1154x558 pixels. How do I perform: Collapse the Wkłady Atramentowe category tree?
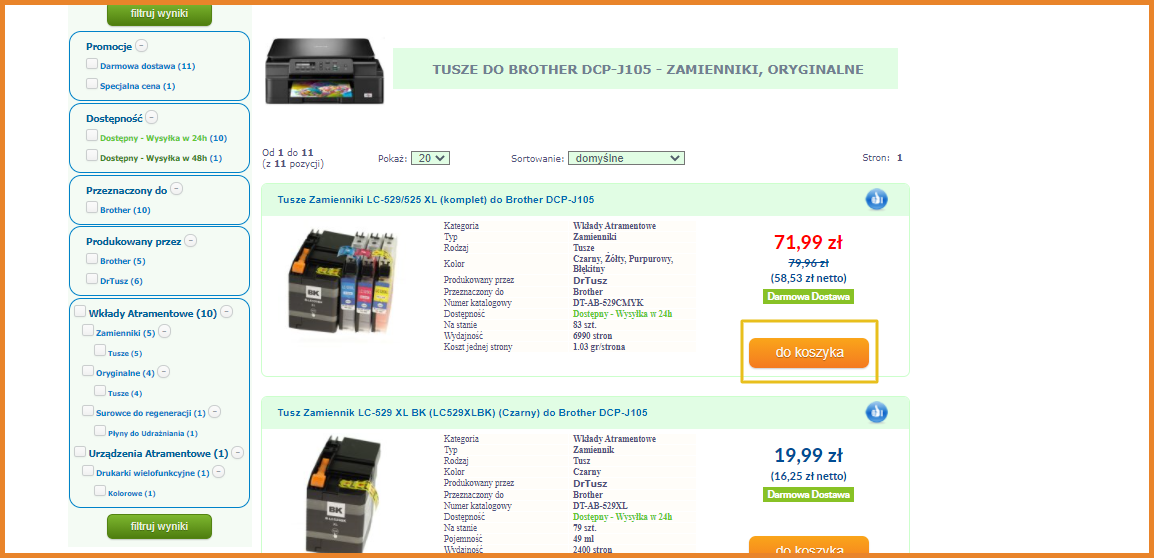coord(227,311)
